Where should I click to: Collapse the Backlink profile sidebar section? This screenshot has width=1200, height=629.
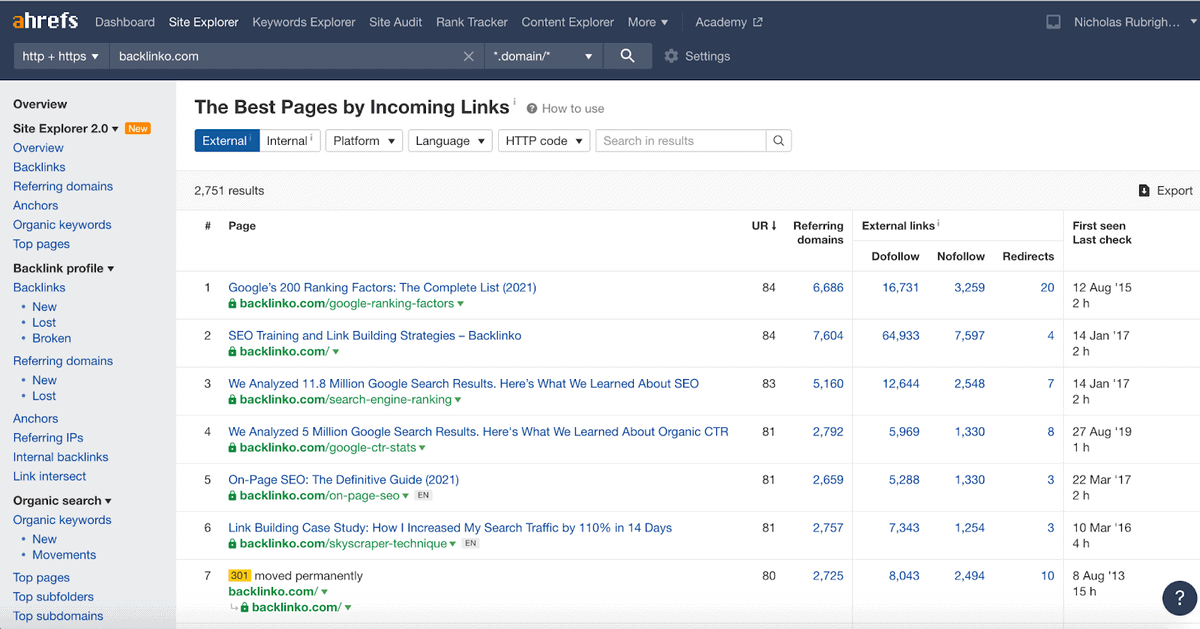63,268
